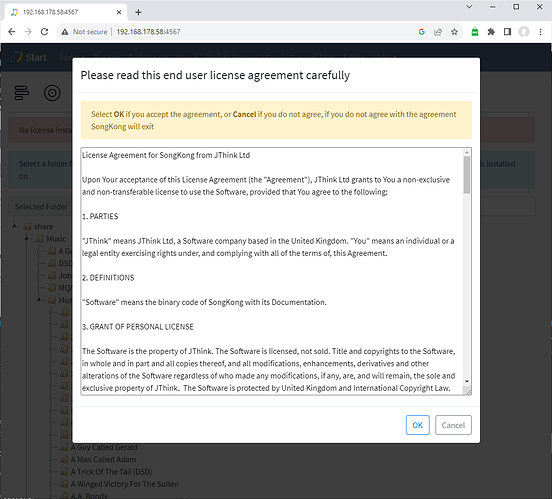Click the Google icon in address bar

pos(421,32)
